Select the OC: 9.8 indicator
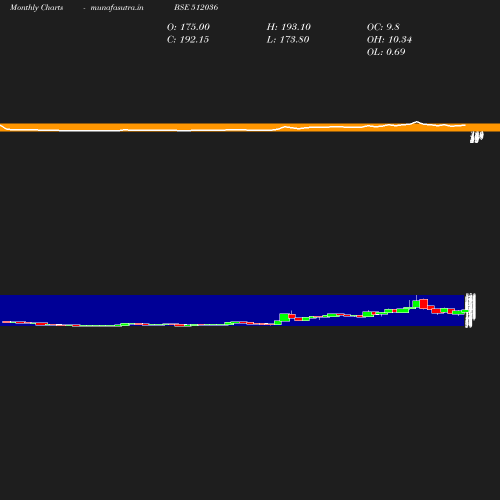 pyautogui.click(x=383, y=27)
